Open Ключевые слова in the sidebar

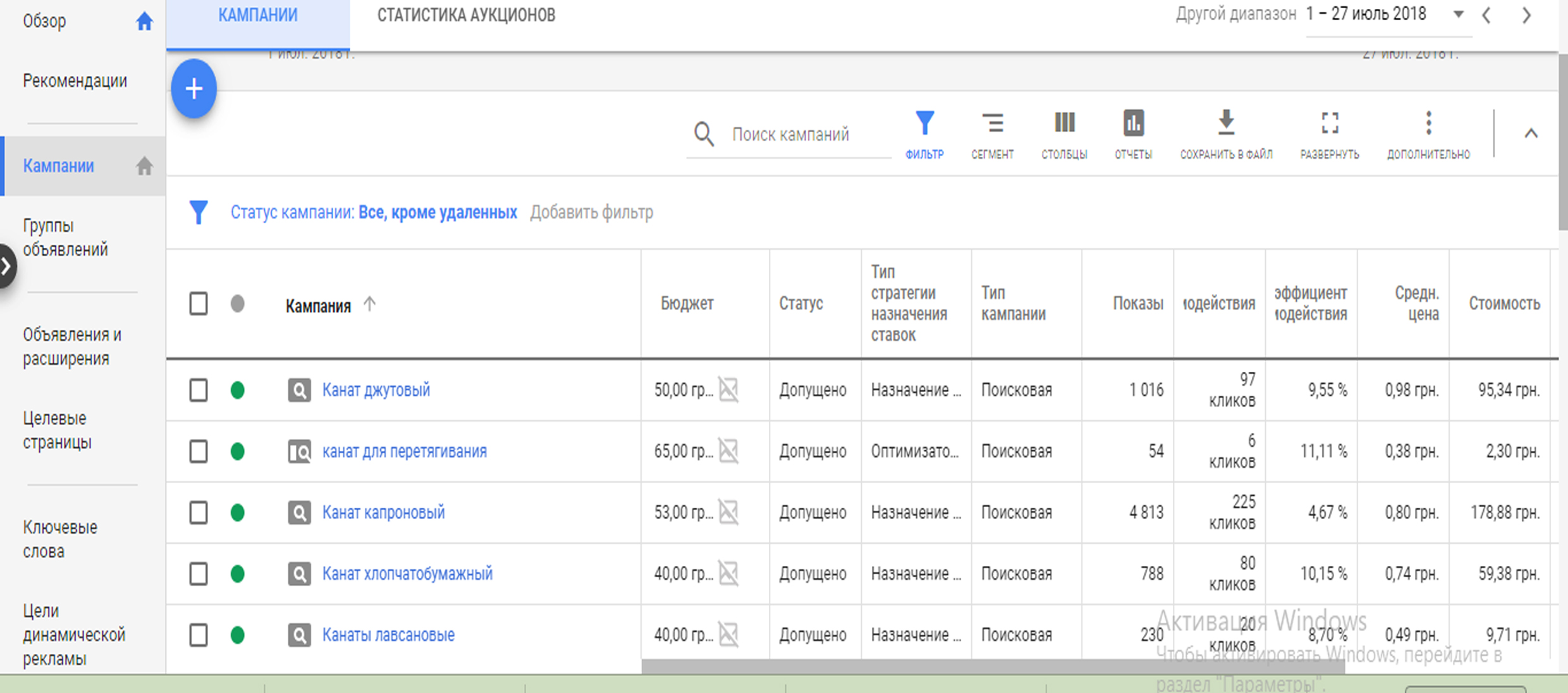coord(60,539)
